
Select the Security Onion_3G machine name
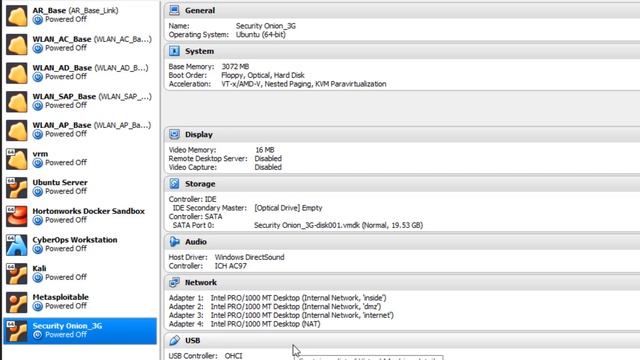67,326
